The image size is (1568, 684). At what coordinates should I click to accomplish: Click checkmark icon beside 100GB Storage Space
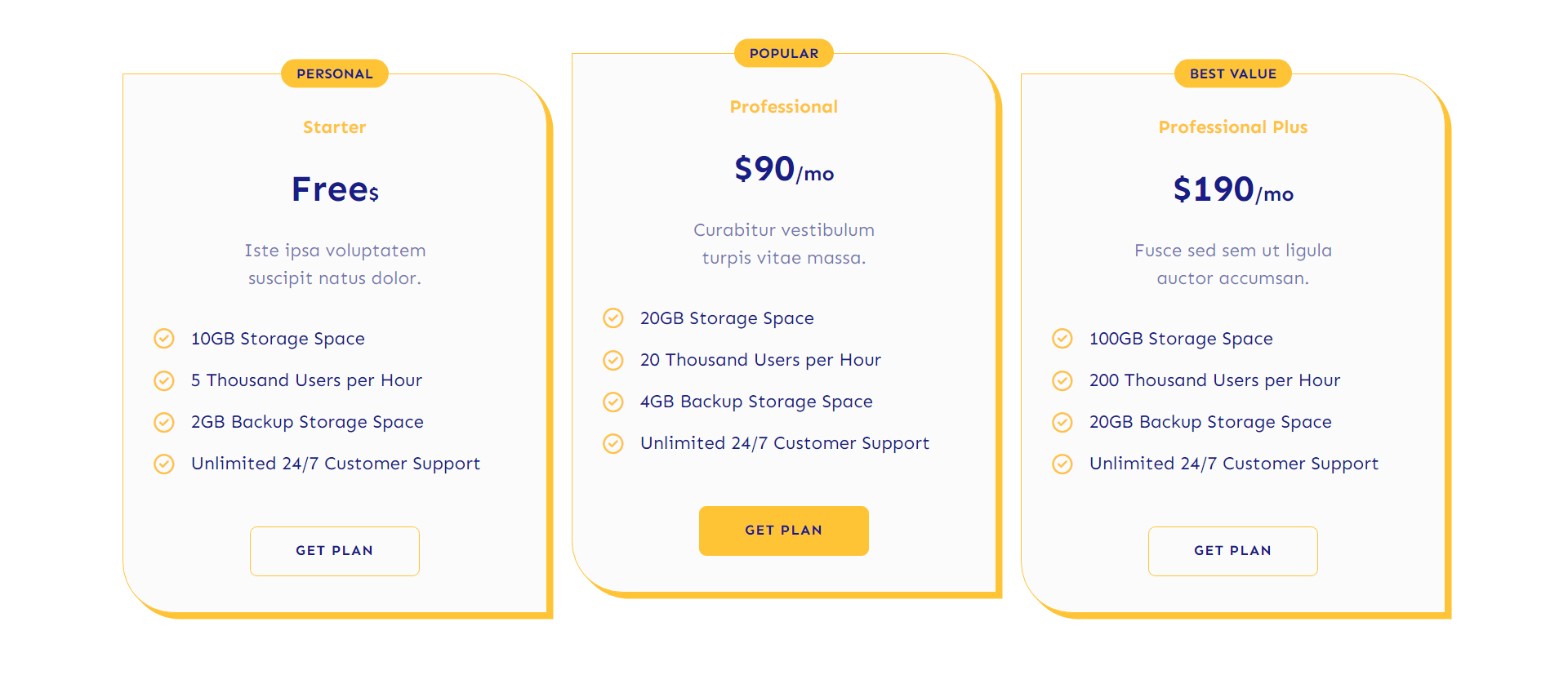pos(1062,339)
